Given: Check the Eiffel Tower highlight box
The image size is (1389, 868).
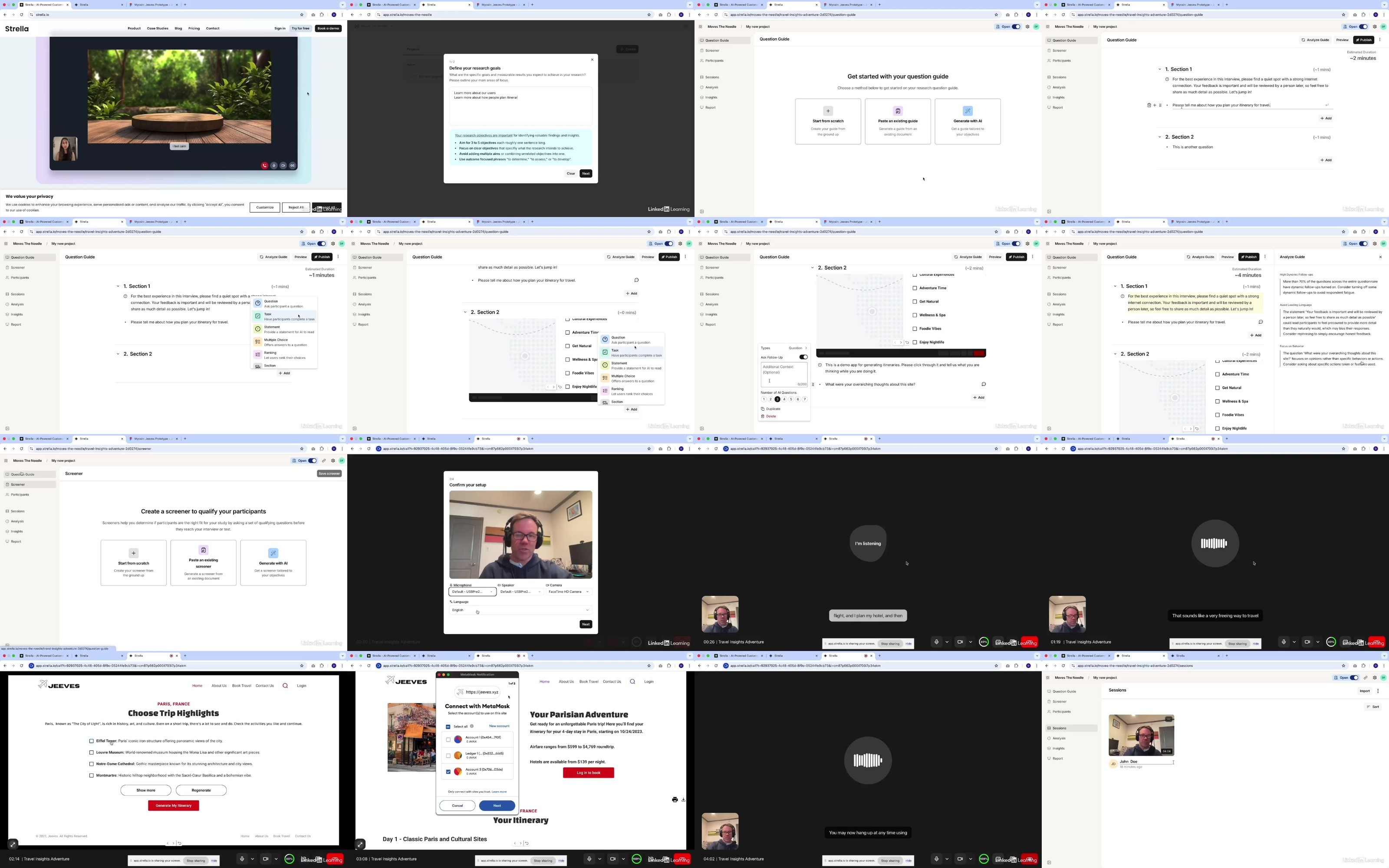Looking at the screenshot, I should pyautogui.click(x=91, y=741).
